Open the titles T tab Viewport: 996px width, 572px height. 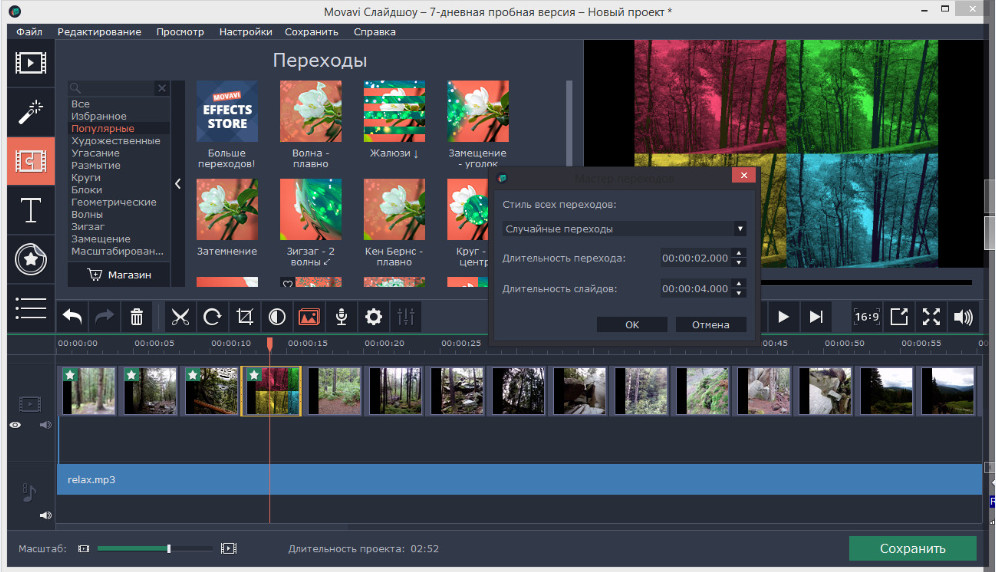click(x=30, y=210)
